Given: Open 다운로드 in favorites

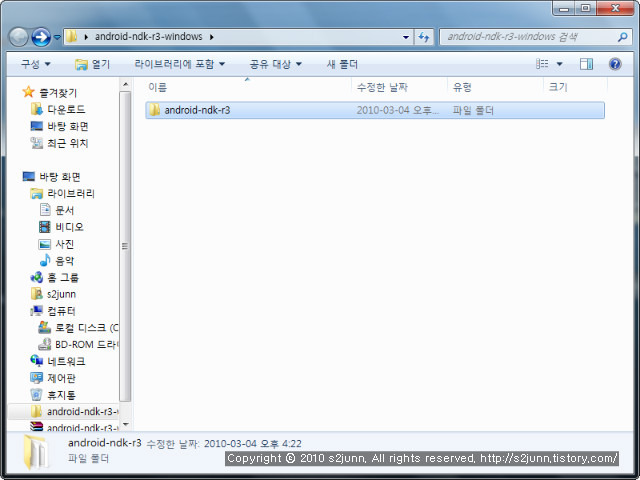Looking at the screenshot, I should (x=66, y=109).
